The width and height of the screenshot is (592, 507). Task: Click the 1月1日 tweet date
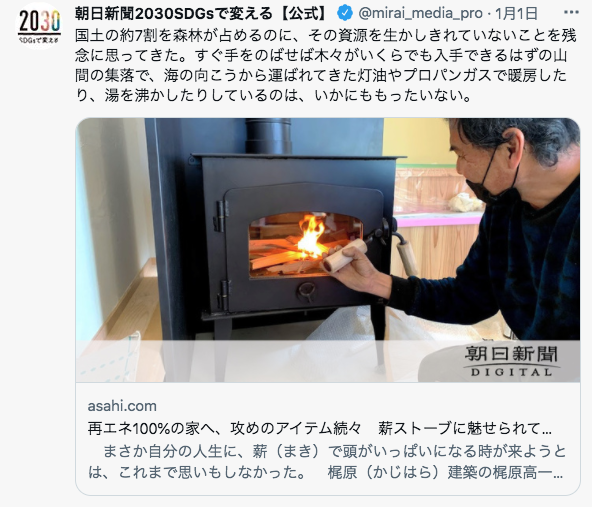516,13
